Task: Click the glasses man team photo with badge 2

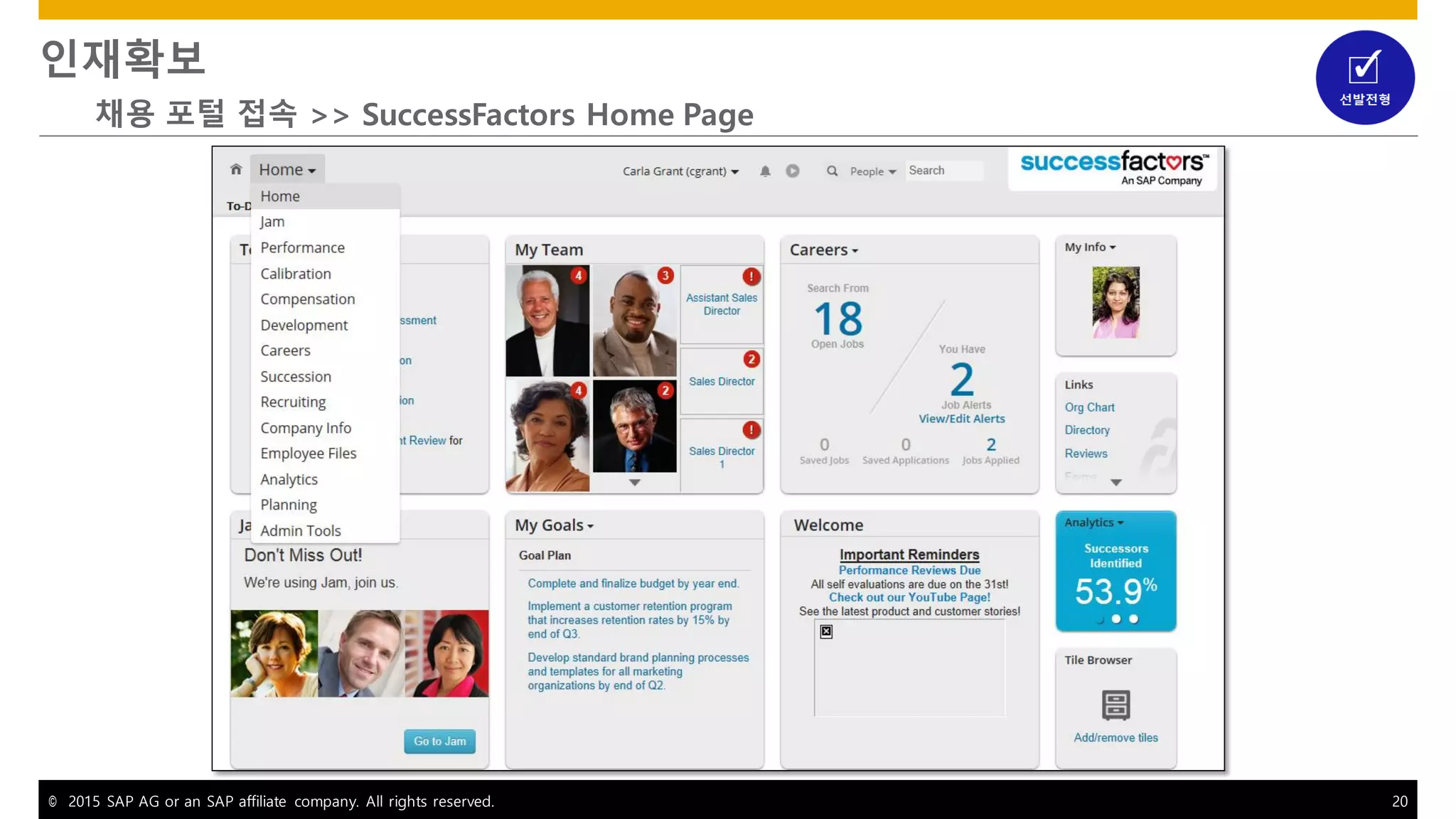Action: [634, 426]
